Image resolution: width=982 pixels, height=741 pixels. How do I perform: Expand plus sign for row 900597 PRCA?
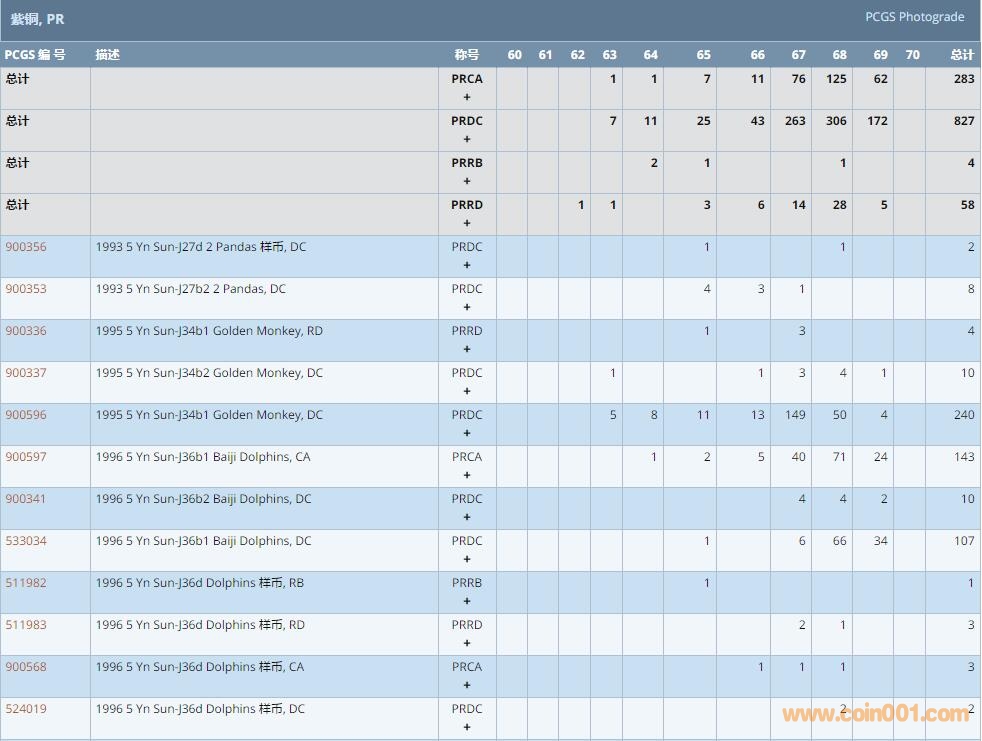[x=467, y=476]
